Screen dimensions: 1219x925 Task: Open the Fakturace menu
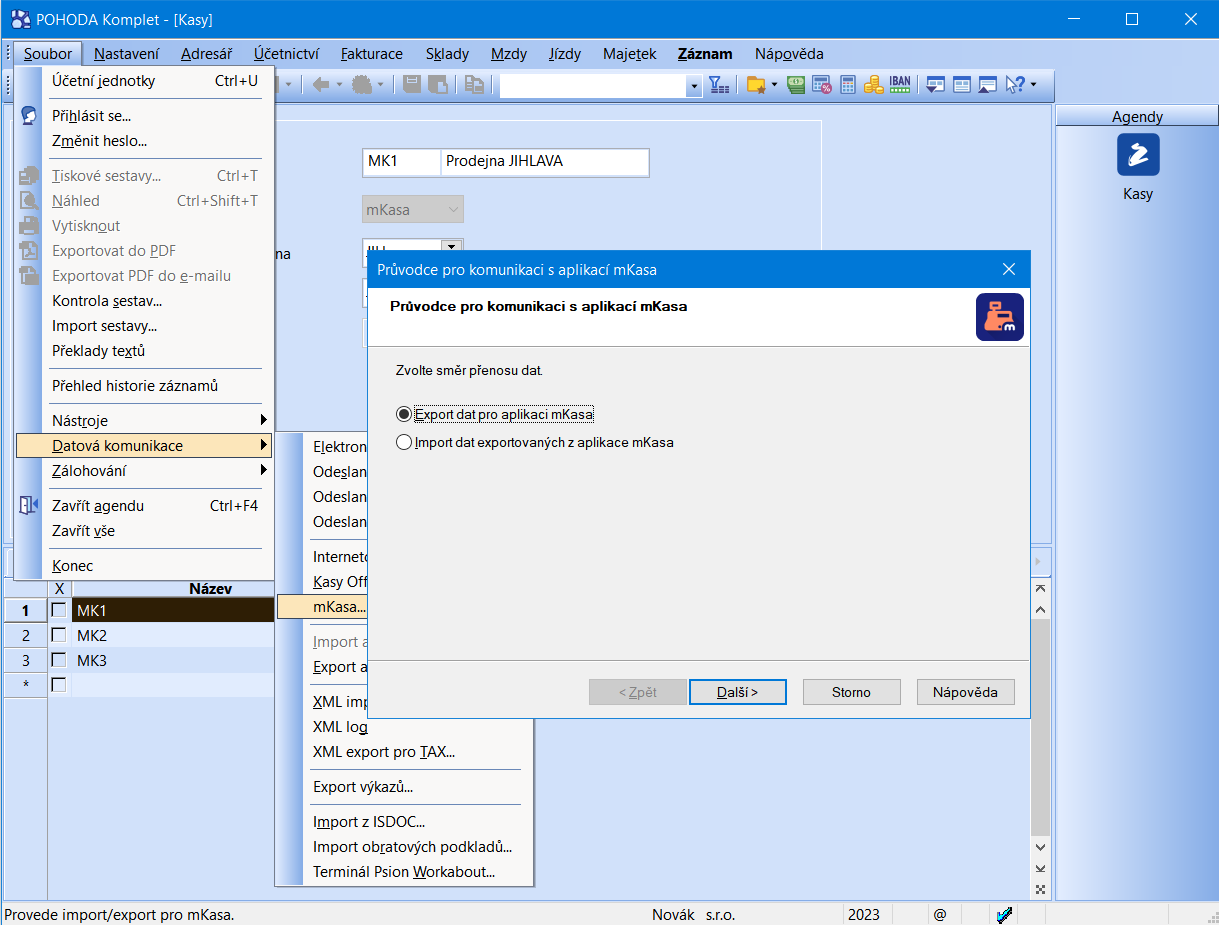(x=372, y=54)
